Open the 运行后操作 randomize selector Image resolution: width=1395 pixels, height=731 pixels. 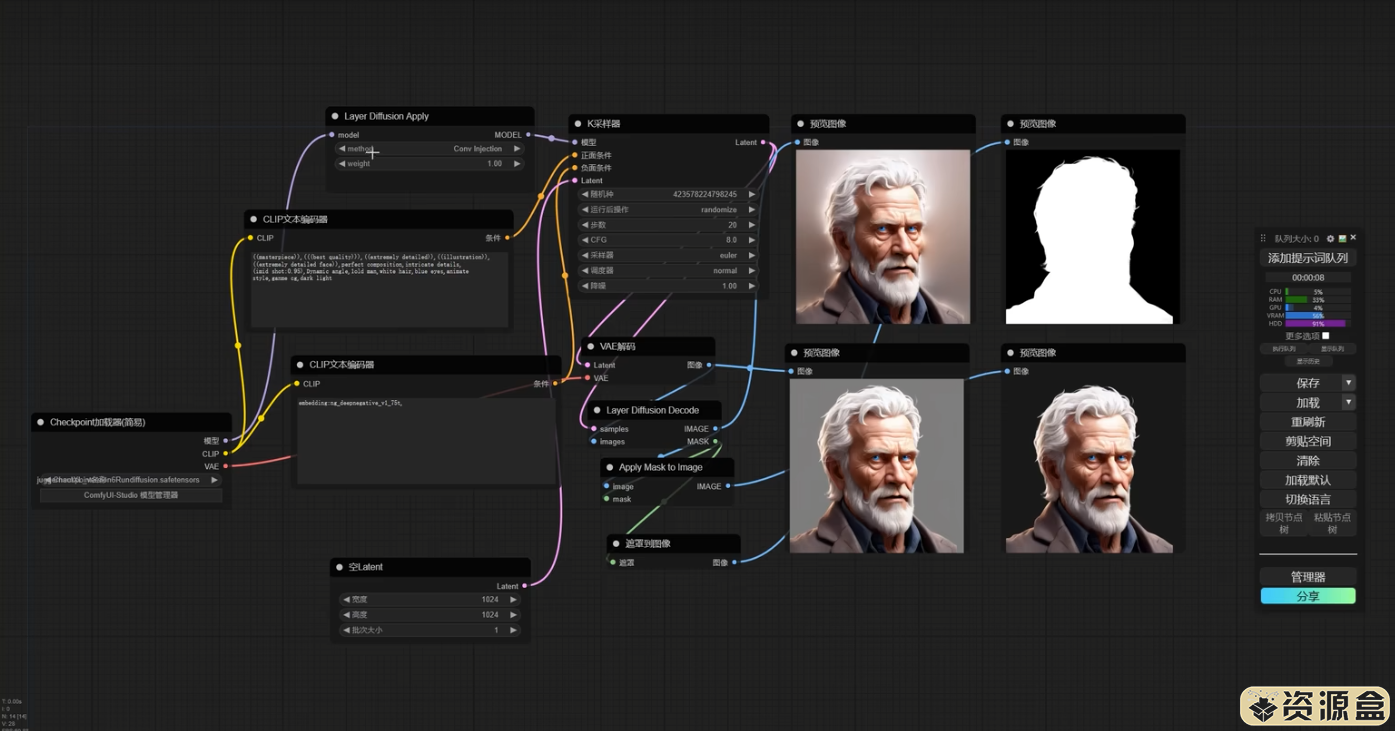click(x=668, y=210)
